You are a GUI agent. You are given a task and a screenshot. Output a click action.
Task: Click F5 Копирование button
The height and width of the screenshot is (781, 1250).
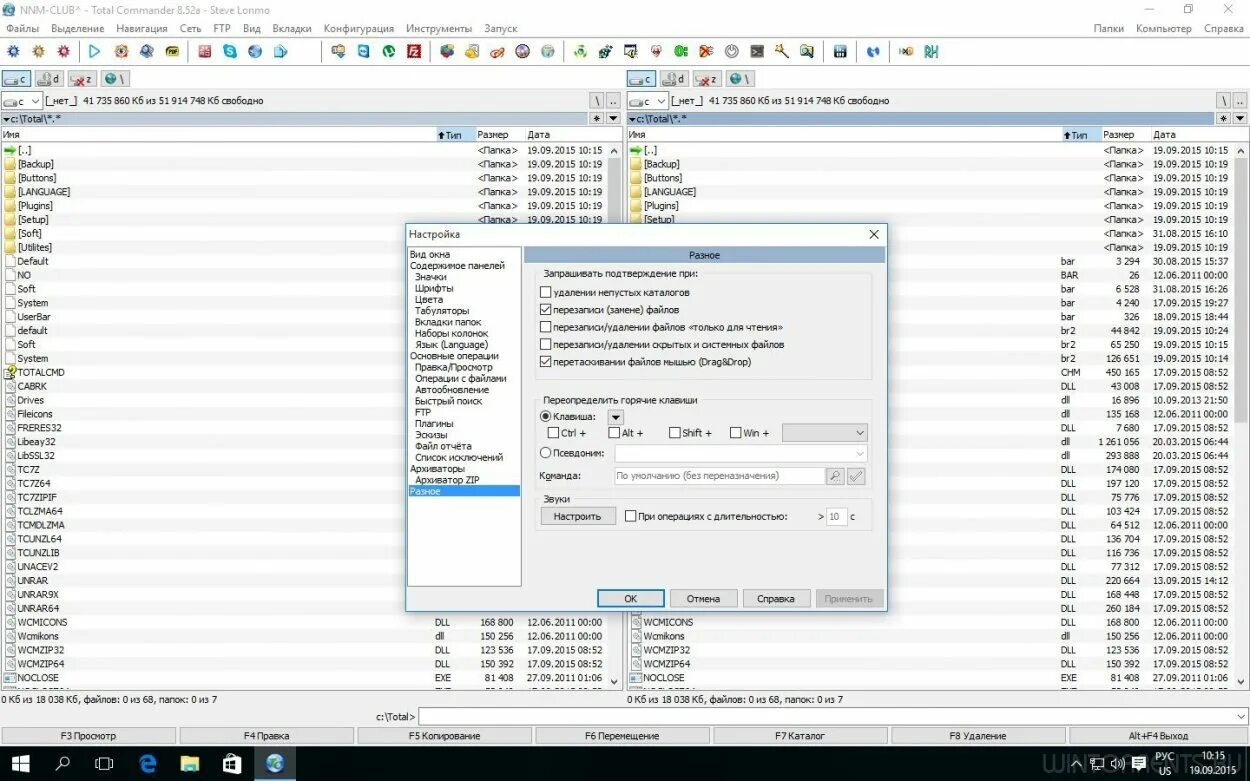click(445, 736)
